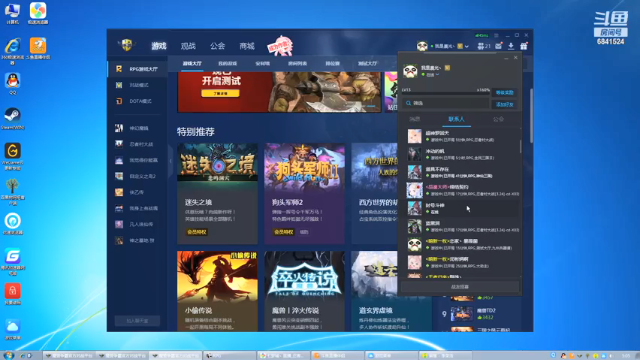Open the colorful pinwheel desktop icon
The height and width of the screenshot is (360, 640).
[x=38, y=13]
